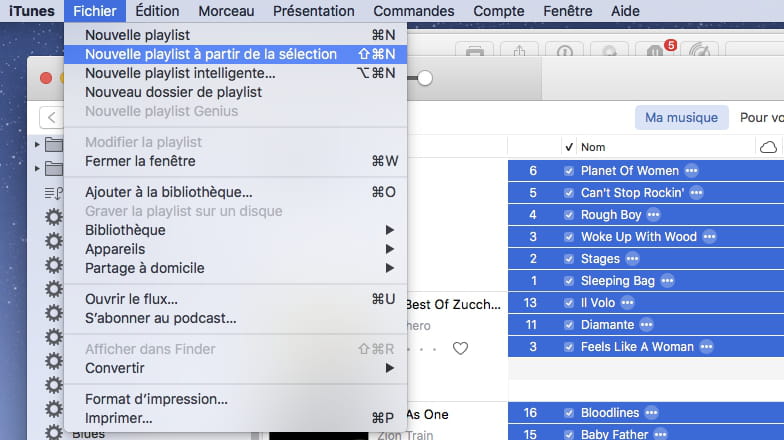Expand the Partage à domicile submenu

click(236, 268)
